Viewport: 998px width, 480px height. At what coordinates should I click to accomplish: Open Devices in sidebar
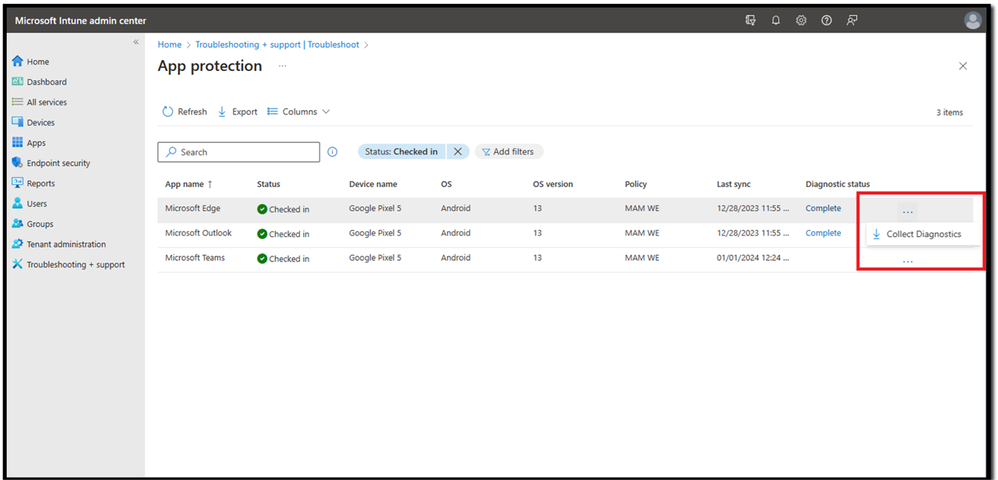(x=33, y=123)
